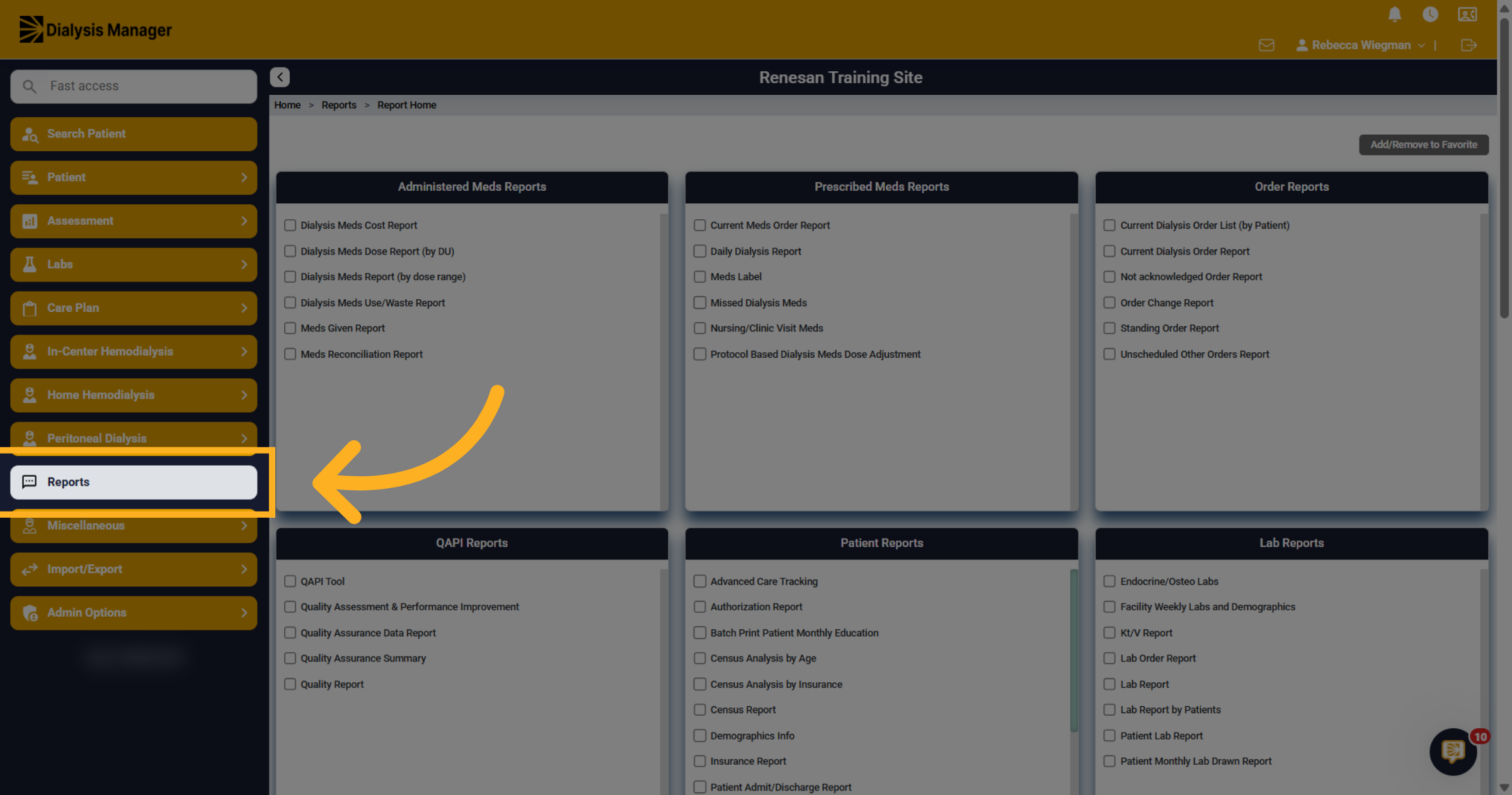Select the Import/Export menu item
Viewport: 1512px width, 795px height.
(134, 569)
